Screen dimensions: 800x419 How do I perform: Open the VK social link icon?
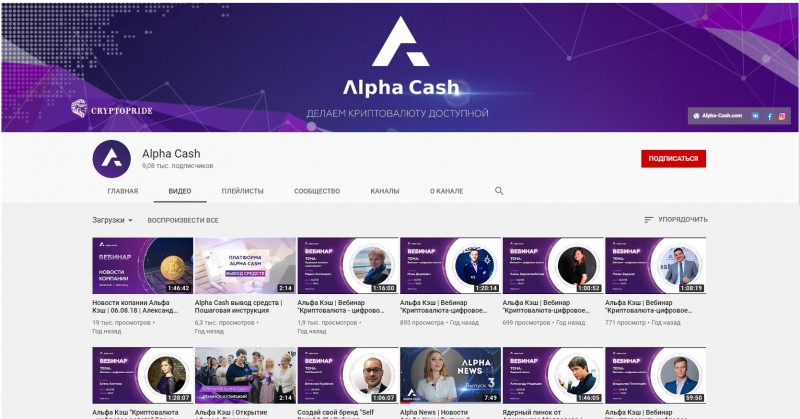click(755, 116)
